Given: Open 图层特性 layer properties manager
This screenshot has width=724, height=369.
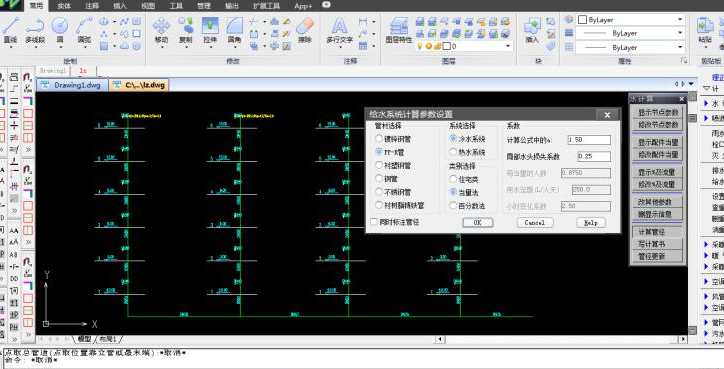Looking at the screenshot, I should 399,30.
